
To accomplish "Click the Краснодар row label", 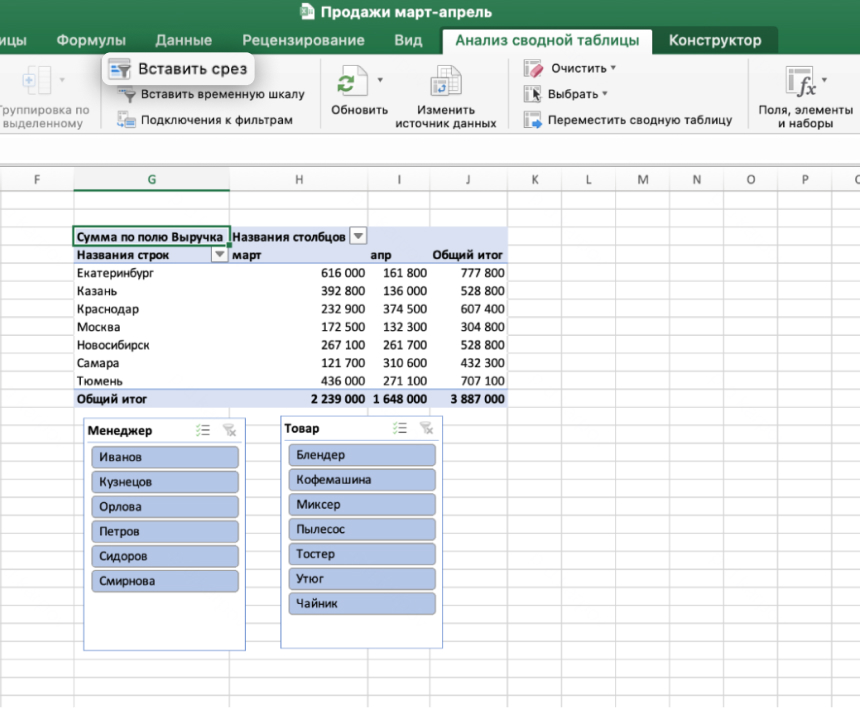I will [108, 309].
